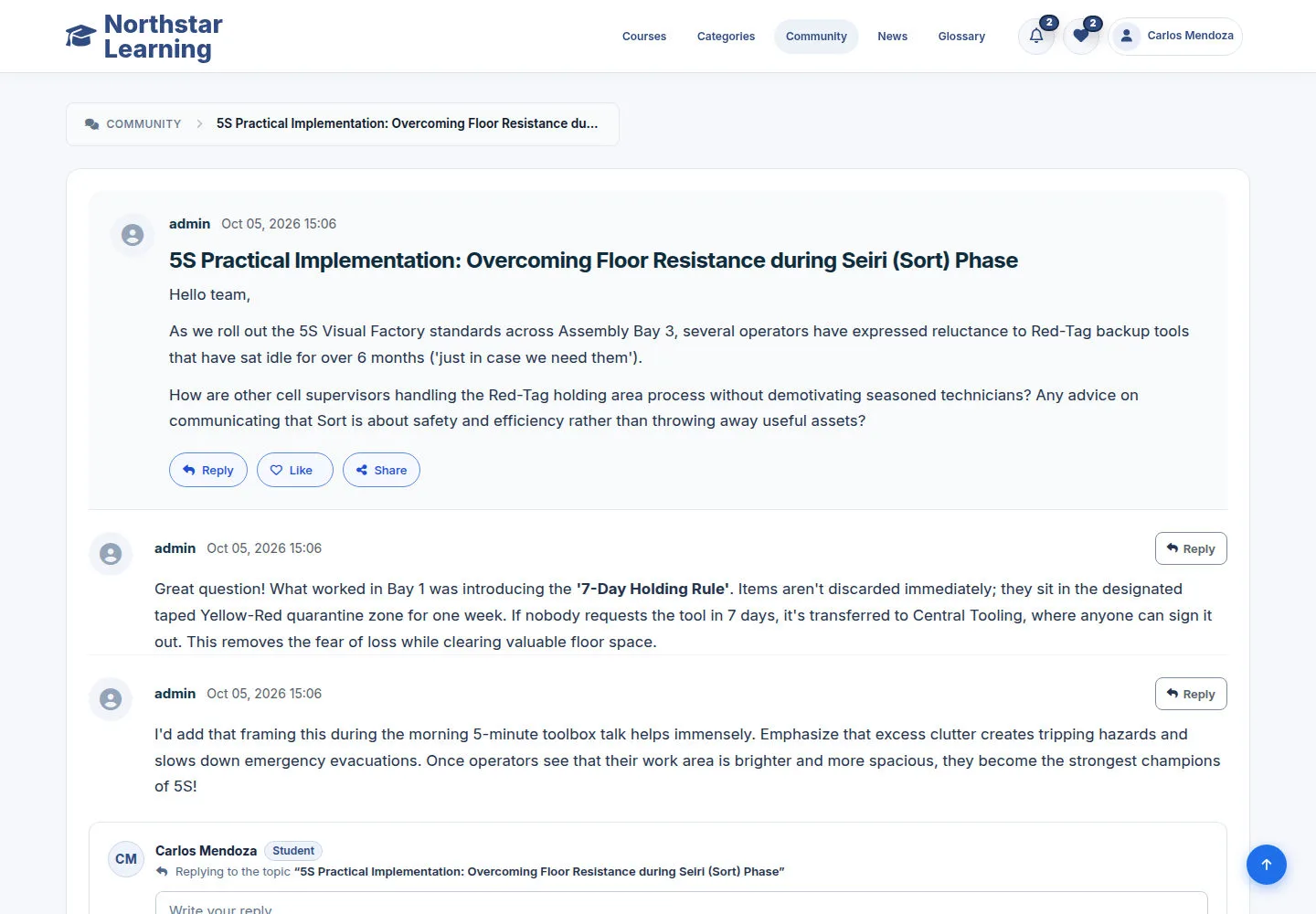Click the topic author's avatar icon

[133, 236]
